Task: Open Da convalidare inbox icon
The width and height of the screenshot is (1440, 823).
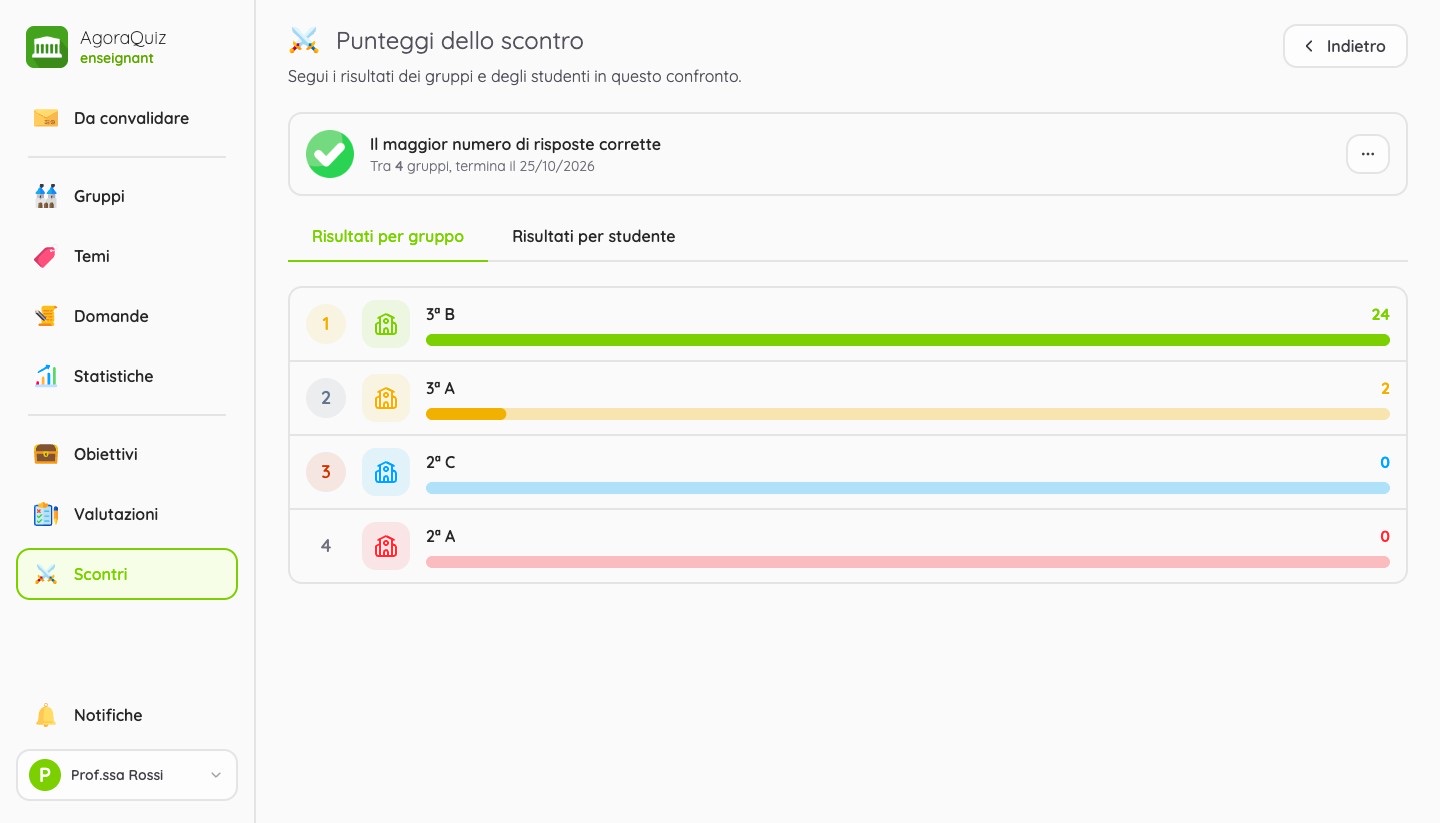Action: click(46, 118)
